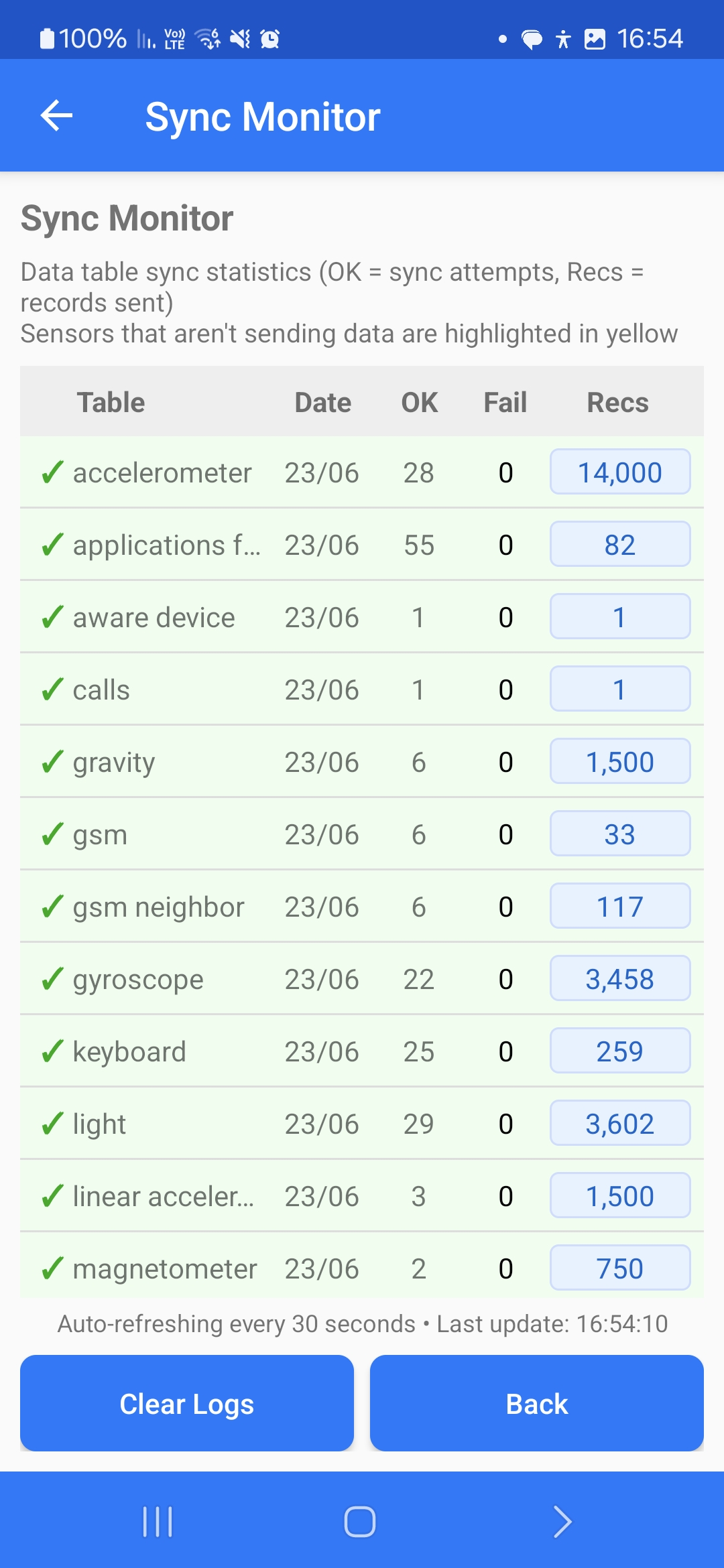This screenshot has width=724, height=1568.
Task: Open accelerometer 14,000 records badge
Action: [620, 472]
